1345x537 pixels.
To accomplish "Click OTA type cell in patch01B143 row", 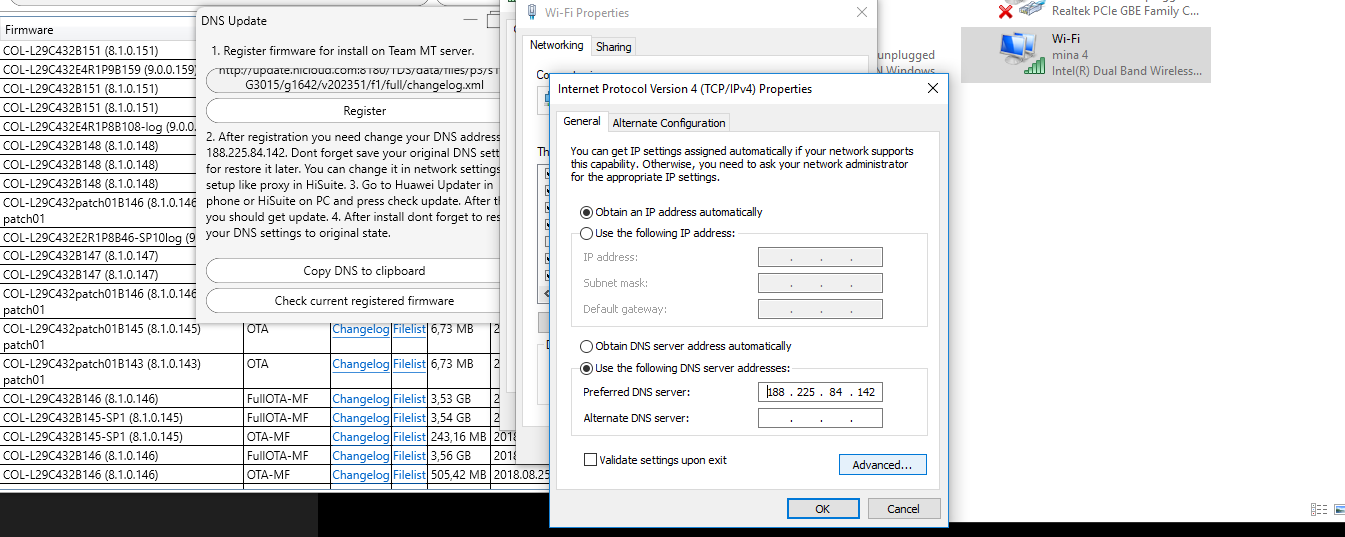I will coord(287,372).
